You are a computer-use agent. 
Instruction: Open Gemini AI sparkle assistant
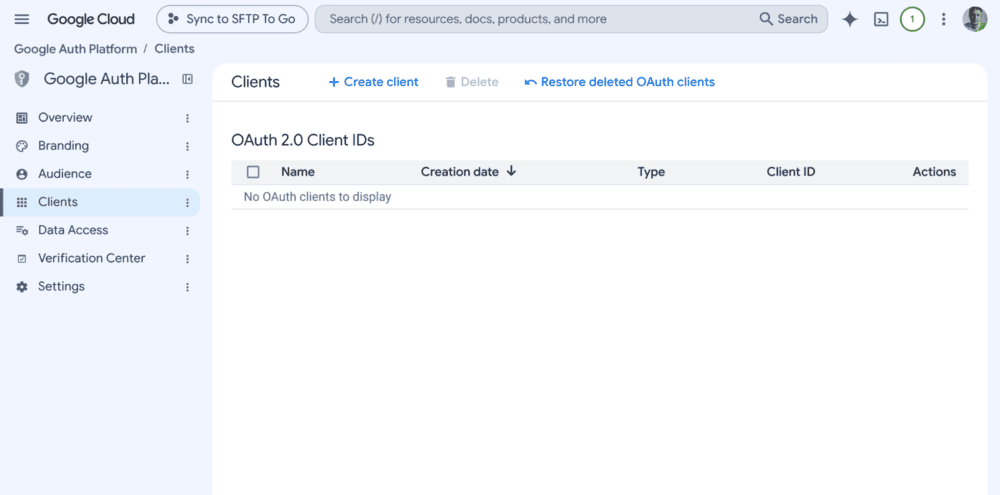pyautogui.click(x=849, y=19)
